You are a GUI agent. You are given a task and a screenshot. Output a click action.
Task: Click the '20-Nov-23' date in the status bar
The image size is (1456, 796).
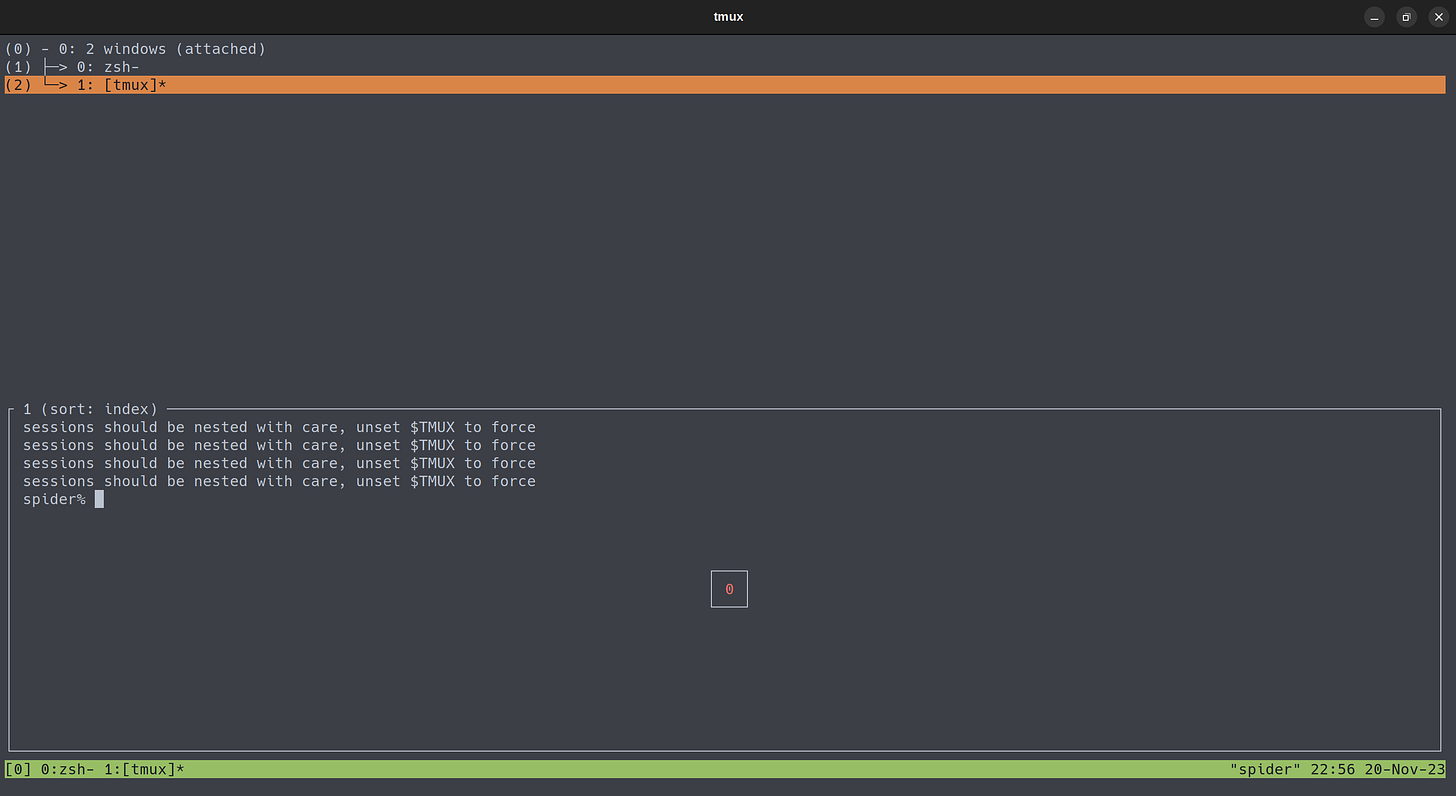click(1404, 769)
